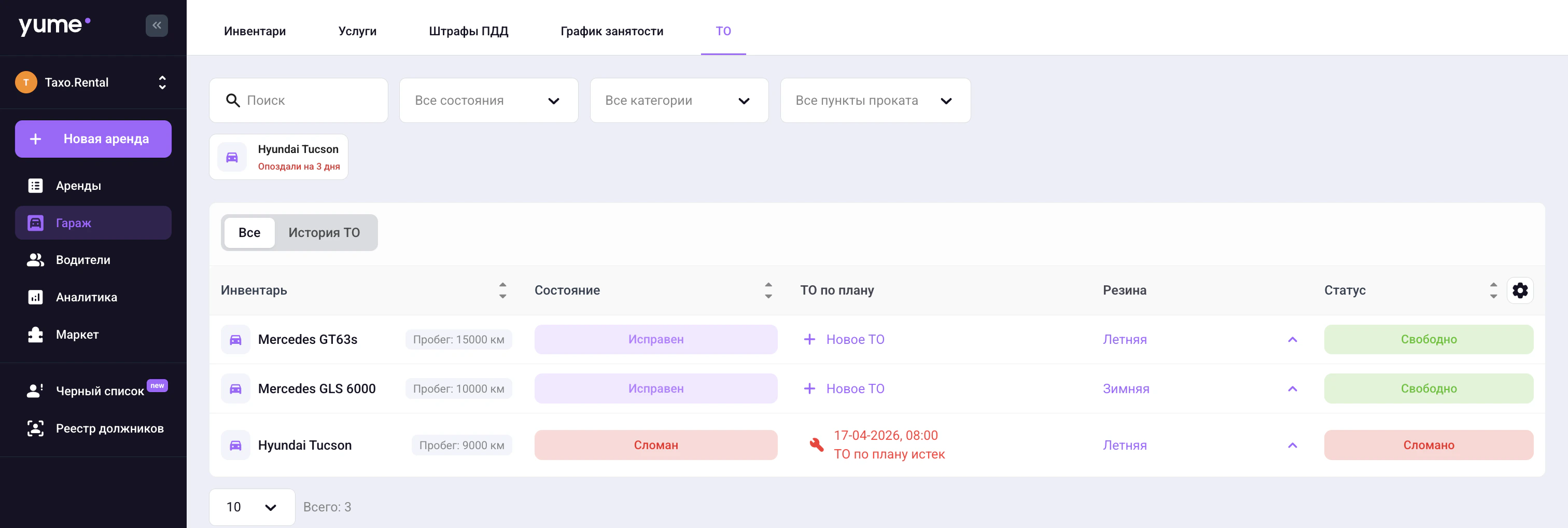Image resolution: width=1568 pixels, height=528 pixels.
Task: Click Свободно status of Mercedes GLS 6000
Action: coord(1428,388)
